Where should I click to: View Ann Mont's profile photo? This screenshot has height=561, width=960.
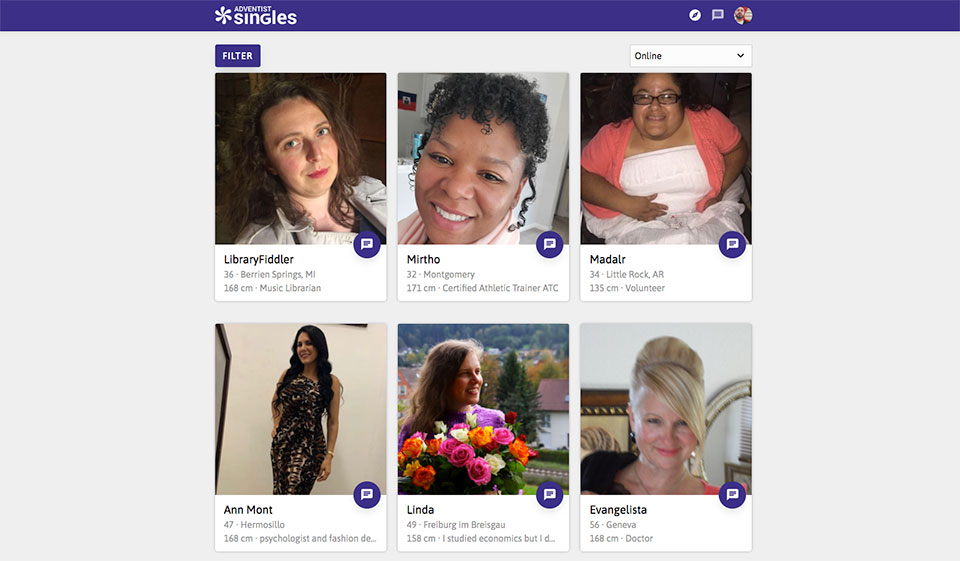[x=300, y=408]
